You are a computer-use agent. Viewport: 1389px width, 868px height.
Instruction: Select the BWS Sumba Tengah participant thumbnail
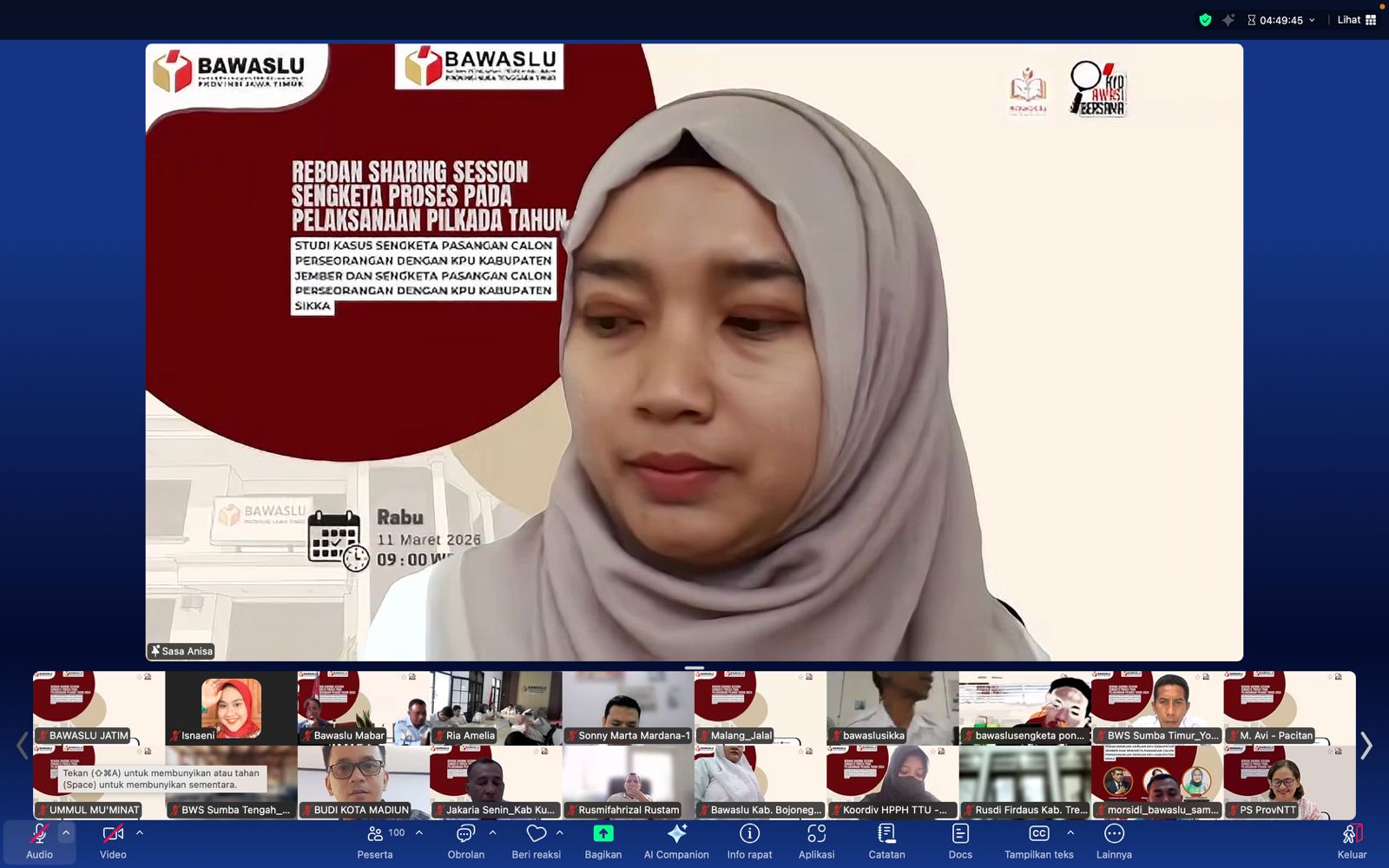coord(231,782)
